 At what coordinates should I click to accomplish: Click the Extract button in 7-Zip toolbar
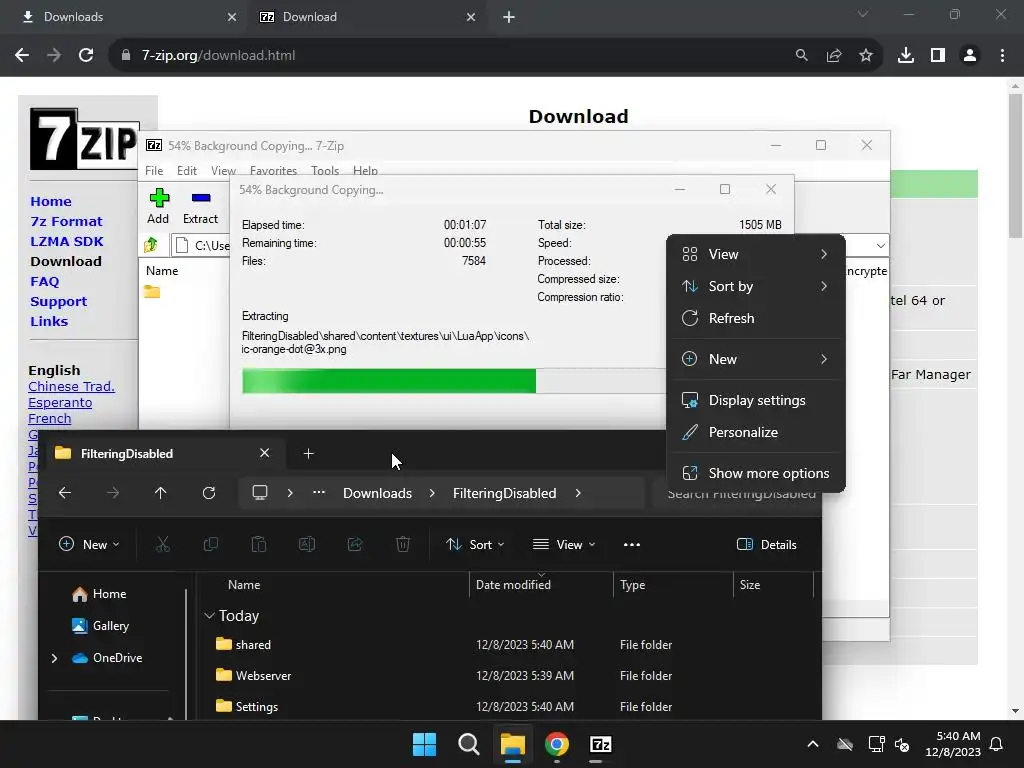click(200, 206)
